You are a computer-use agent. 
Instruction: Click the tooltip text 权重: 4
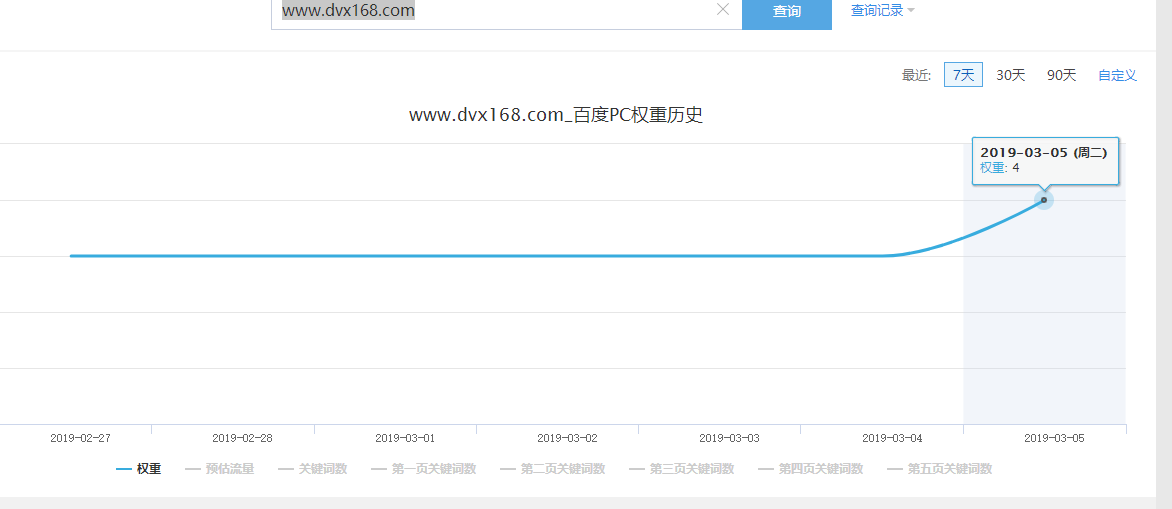pyautogui.click(x=1000, y=167)
